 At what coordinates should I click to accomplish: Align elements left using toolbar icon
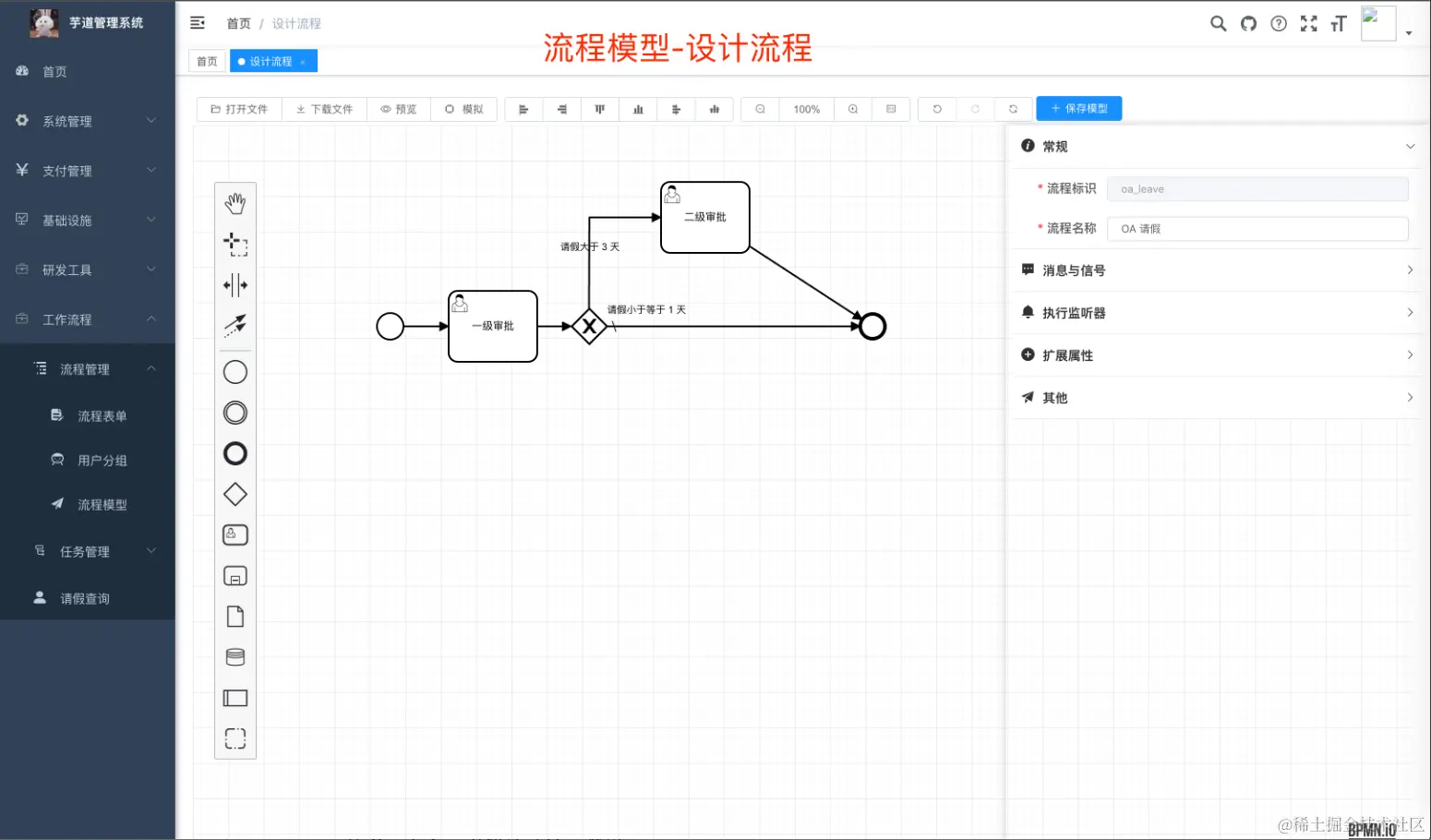[x=523, y=109]
